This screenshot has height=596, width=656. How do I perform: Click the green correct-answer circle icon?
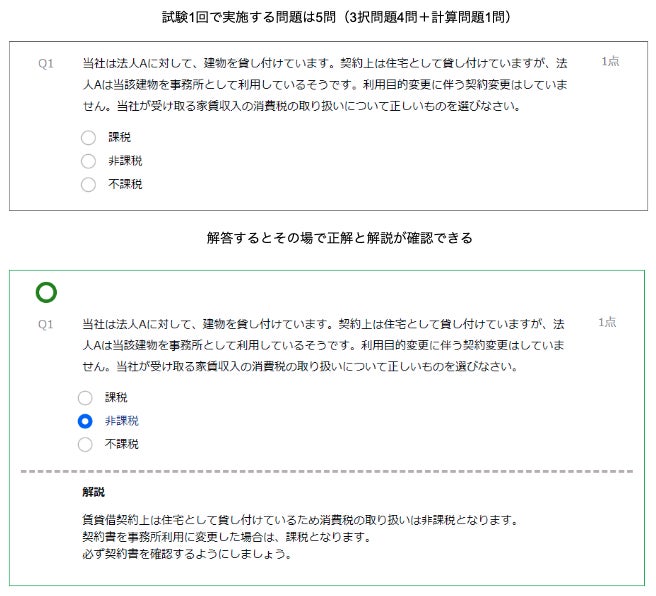[x=46, y=292]
